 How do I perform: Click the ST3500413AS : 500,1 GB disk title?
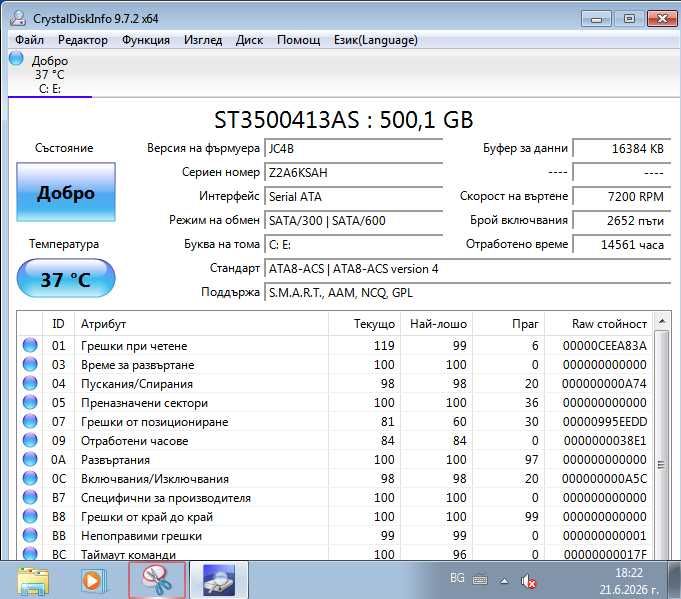click(x=344, y=119)
